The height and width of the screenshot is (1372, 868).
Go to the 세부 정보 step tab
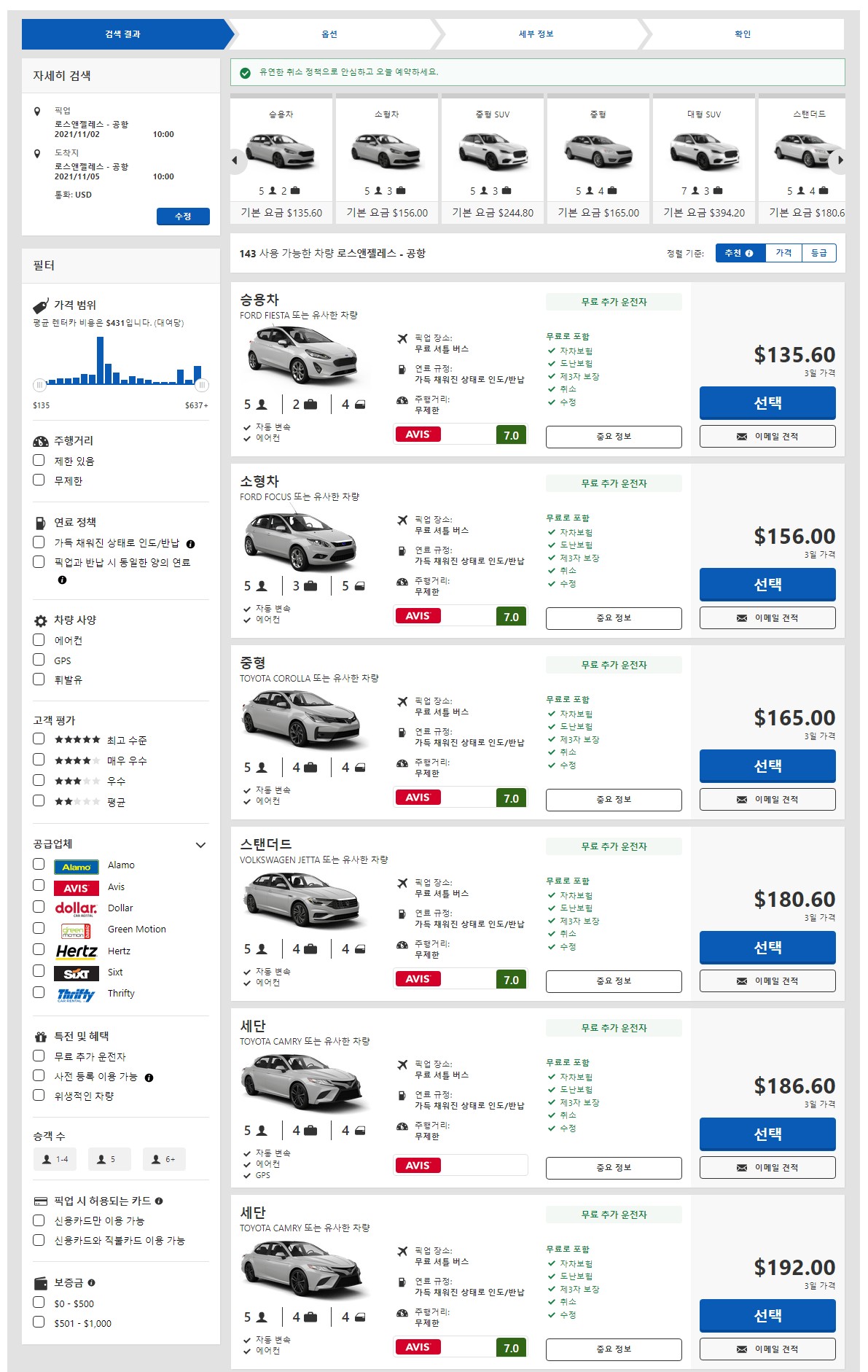coord(536,34)
